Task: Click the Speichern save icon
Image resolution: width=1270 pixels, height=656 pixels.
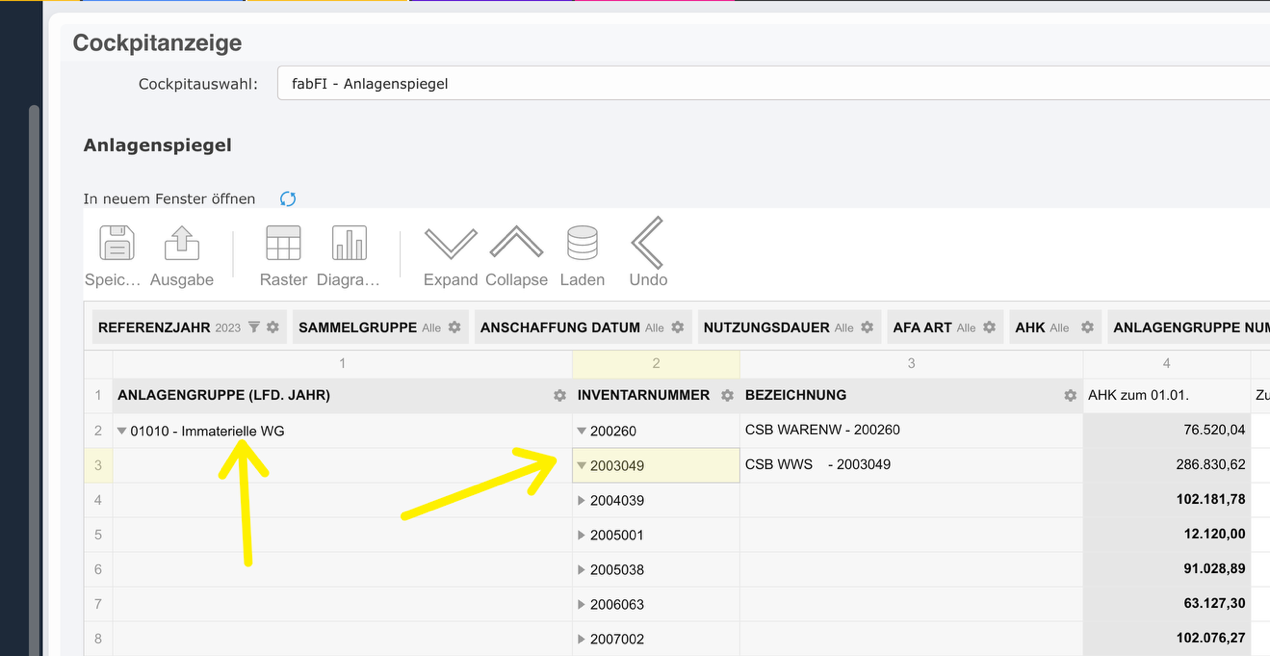Action: pyautogui.click(x=113, y=243)
